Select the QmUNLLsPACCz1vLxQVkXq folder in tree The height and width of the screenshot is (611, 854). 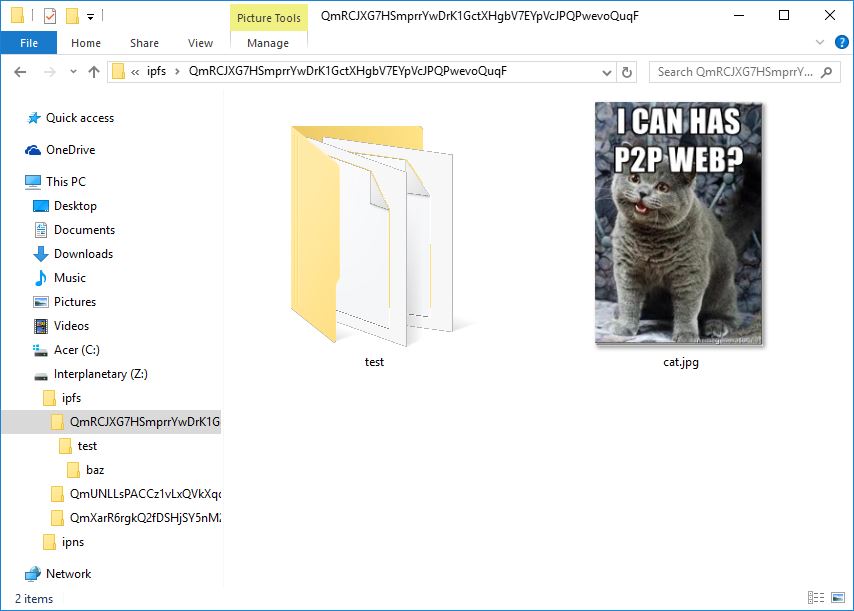click(135, 494)
